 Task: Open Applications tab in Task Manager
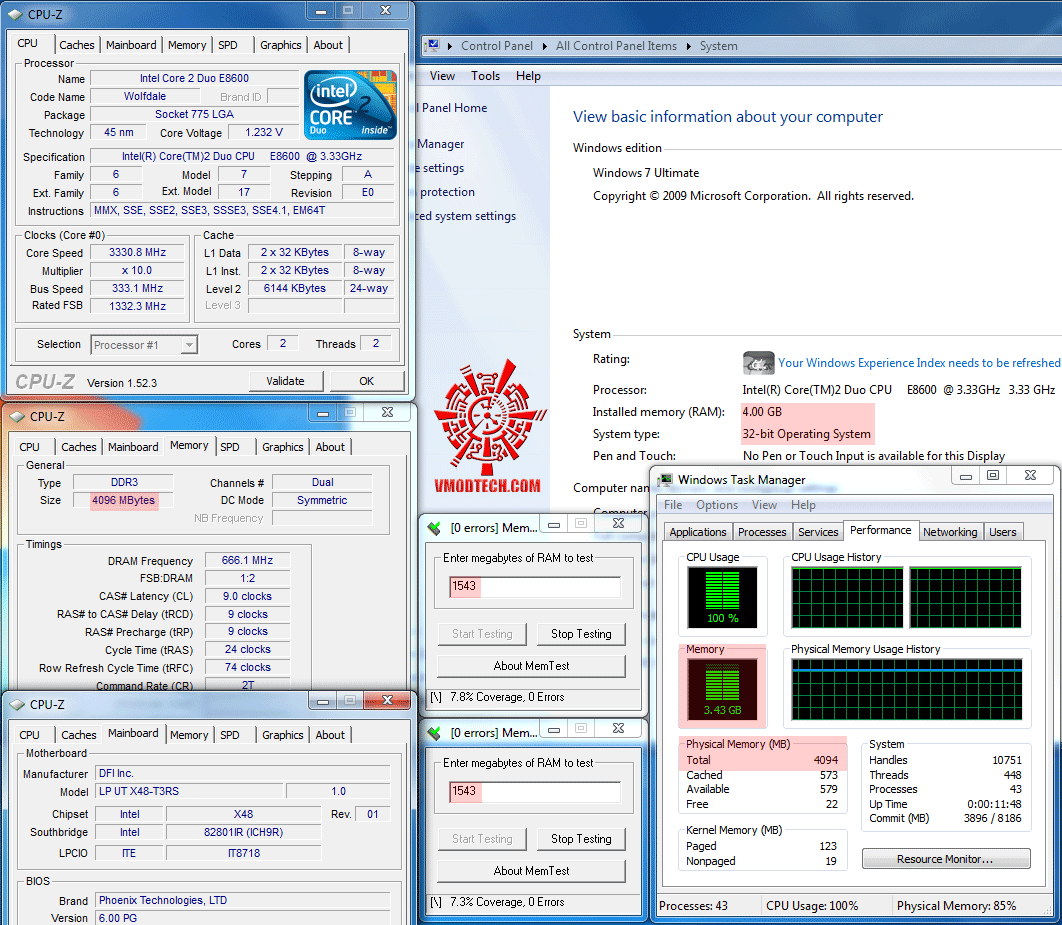(x=698, y=532)
